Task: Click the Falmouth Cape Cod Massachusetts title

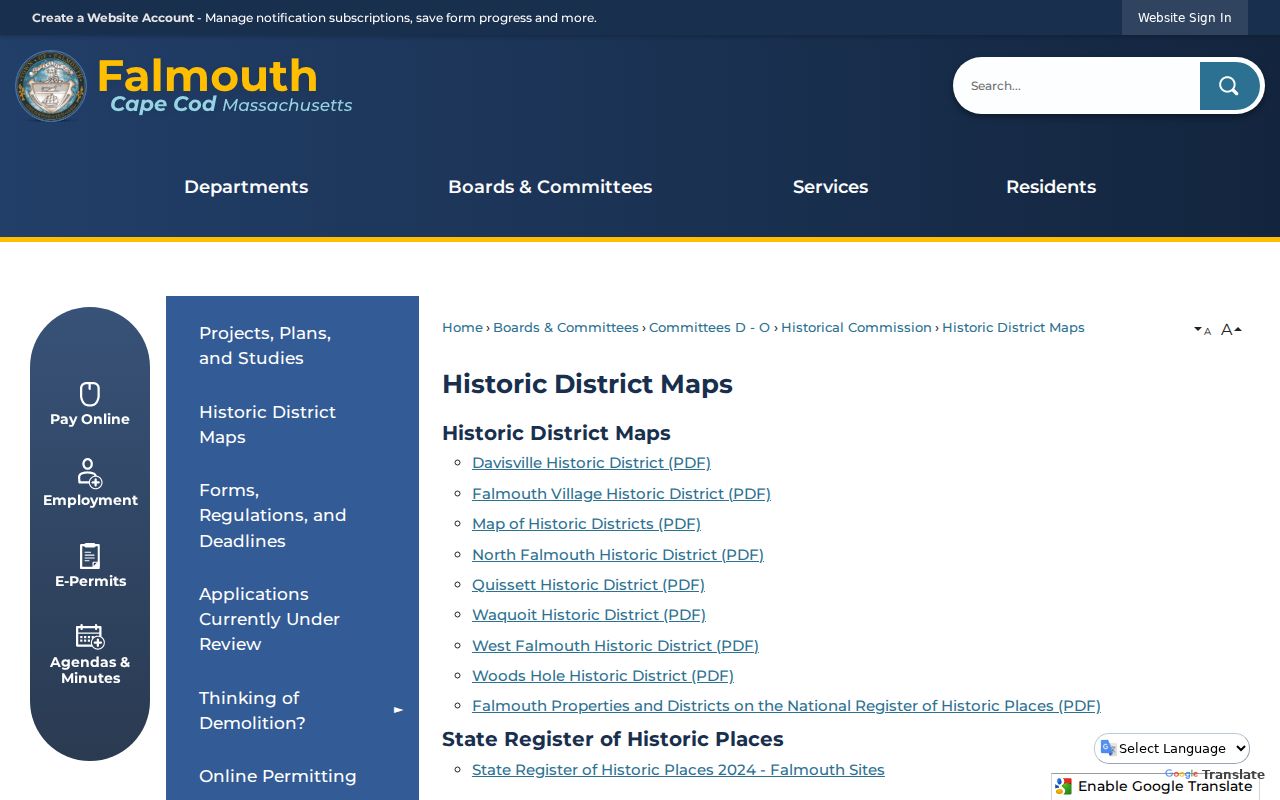Action: click(225, 86)
